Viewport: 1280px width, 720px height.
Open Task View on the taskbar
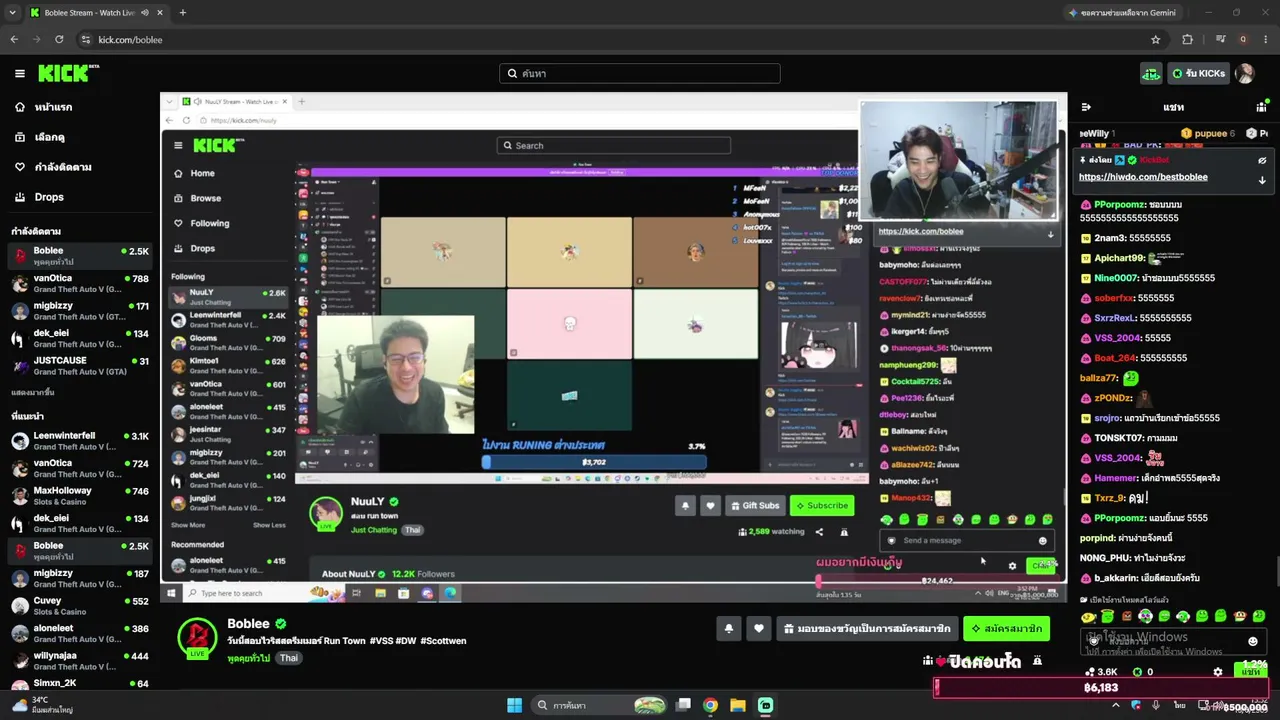coord(683,705)
